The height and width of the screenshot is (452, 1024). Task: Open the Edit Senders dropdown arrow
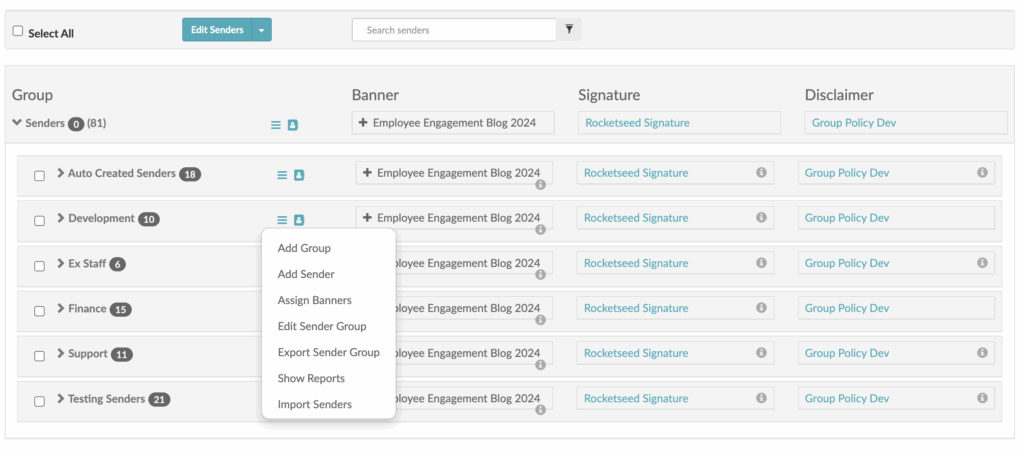tap(261, 30)
